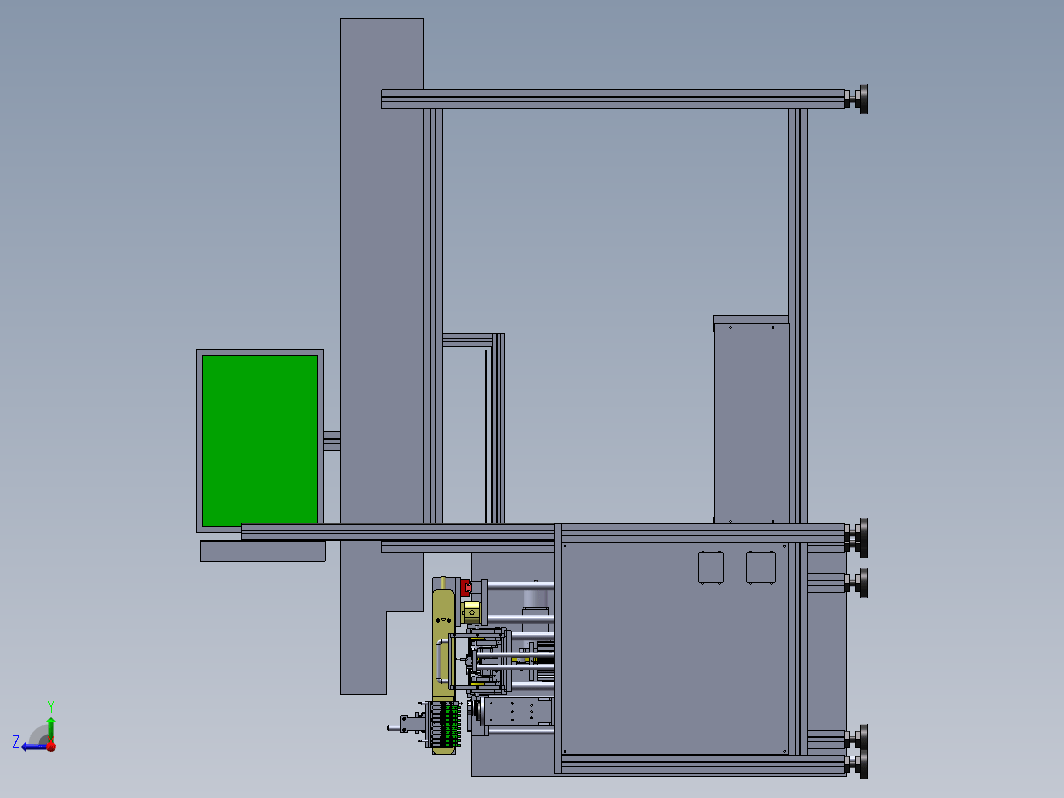Select the green terminal block cluster at the mechanism bottom

click(451, 726)
